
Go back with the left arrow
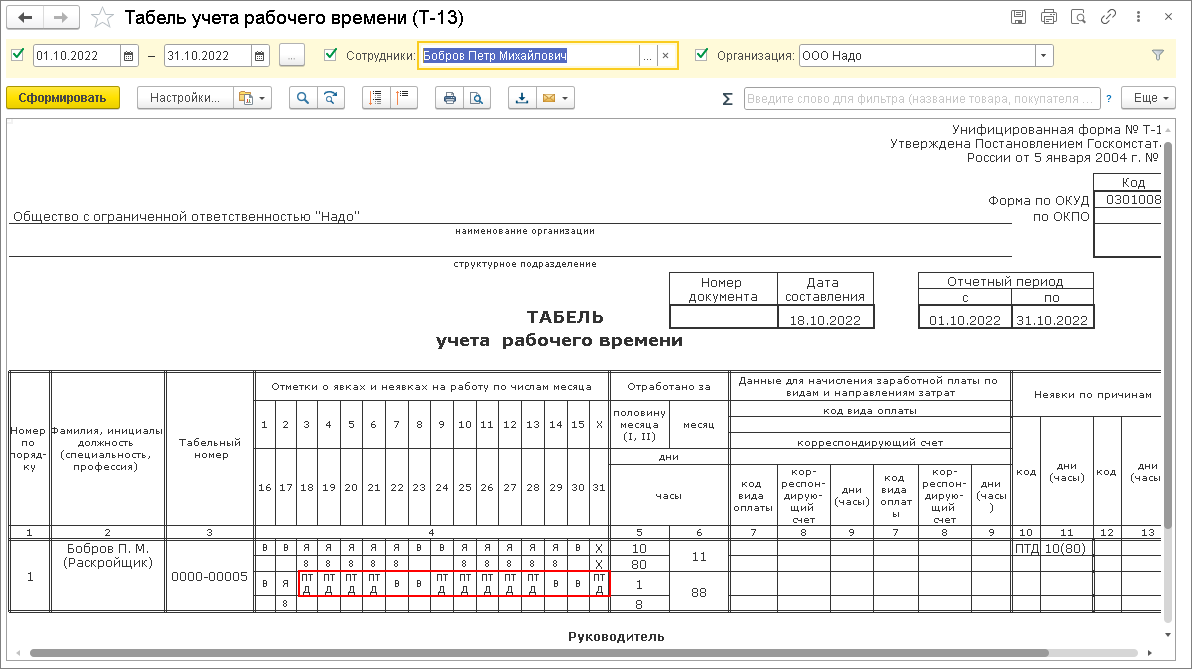[25, 17]
